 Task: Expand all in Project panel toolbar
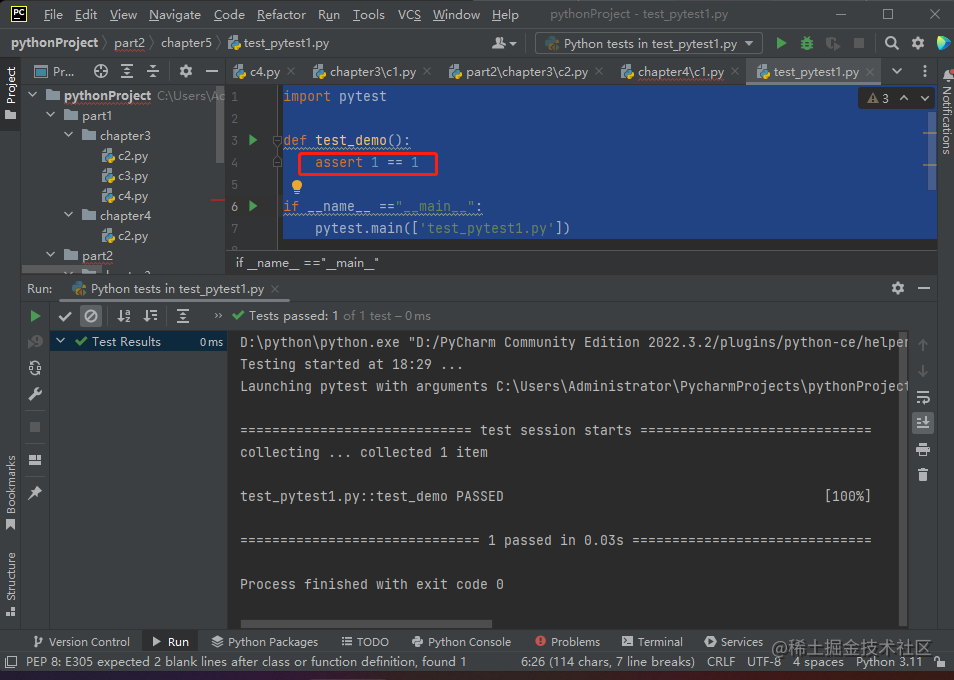(127, 72)
